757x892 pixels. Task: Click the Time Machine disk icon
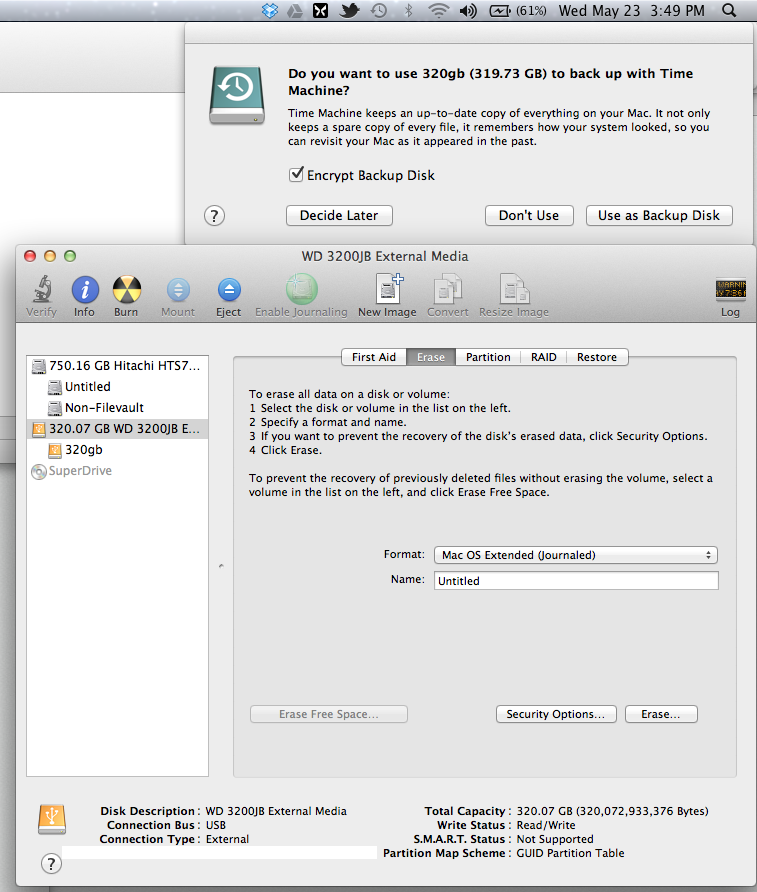tap(237, 95)
